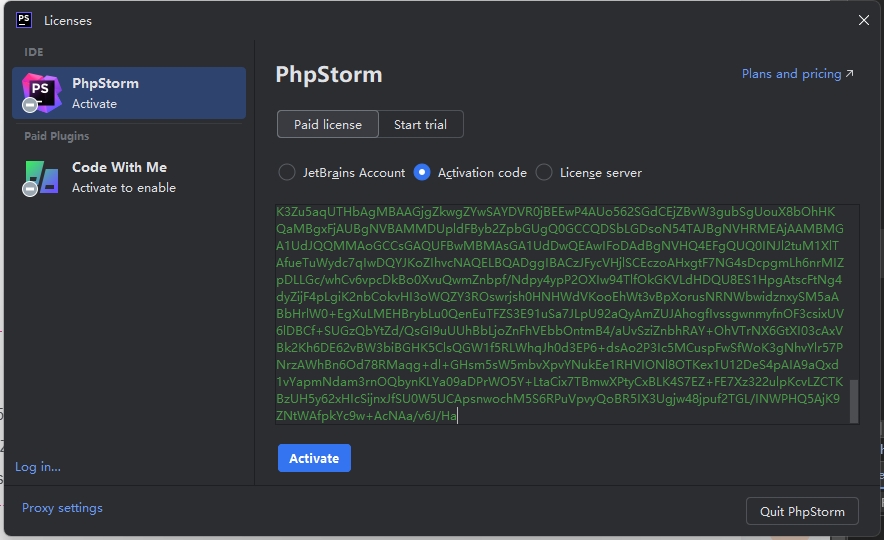
Task: Click the first code line starting K3Zu5aq
Action: [556, 212]
